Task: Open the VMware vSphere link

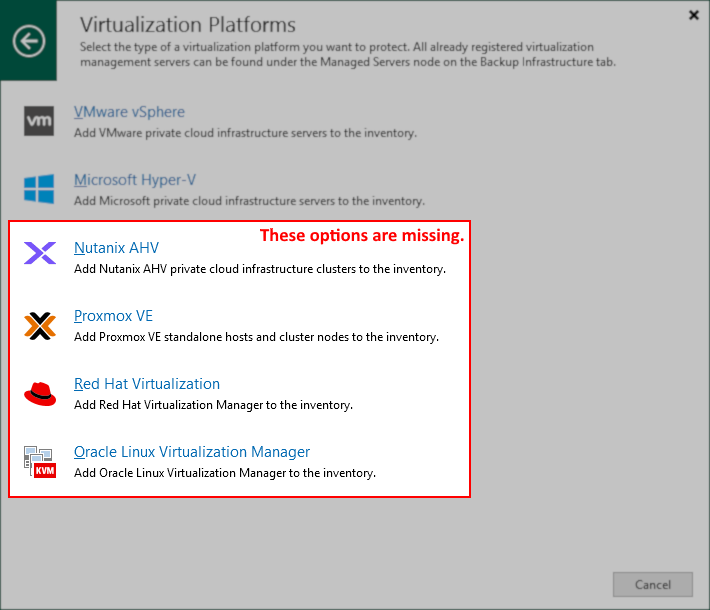Action: [x=129, y=112]
